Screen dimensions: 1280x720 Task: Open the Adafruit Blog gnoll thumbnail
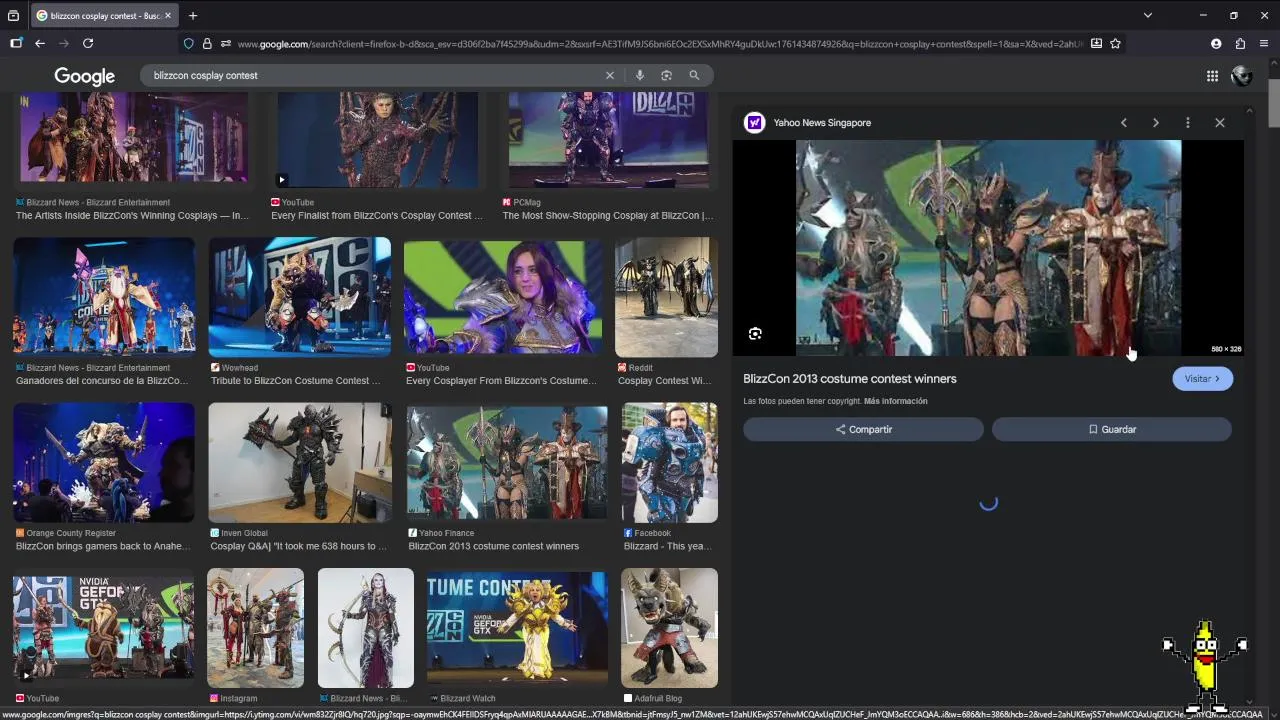(669, 628)
